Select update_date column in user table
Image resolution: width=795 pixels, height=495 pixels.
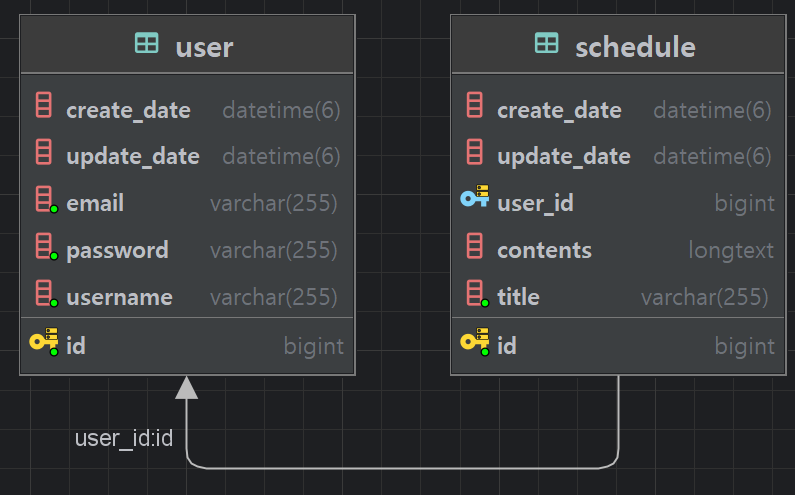[187, 156]
